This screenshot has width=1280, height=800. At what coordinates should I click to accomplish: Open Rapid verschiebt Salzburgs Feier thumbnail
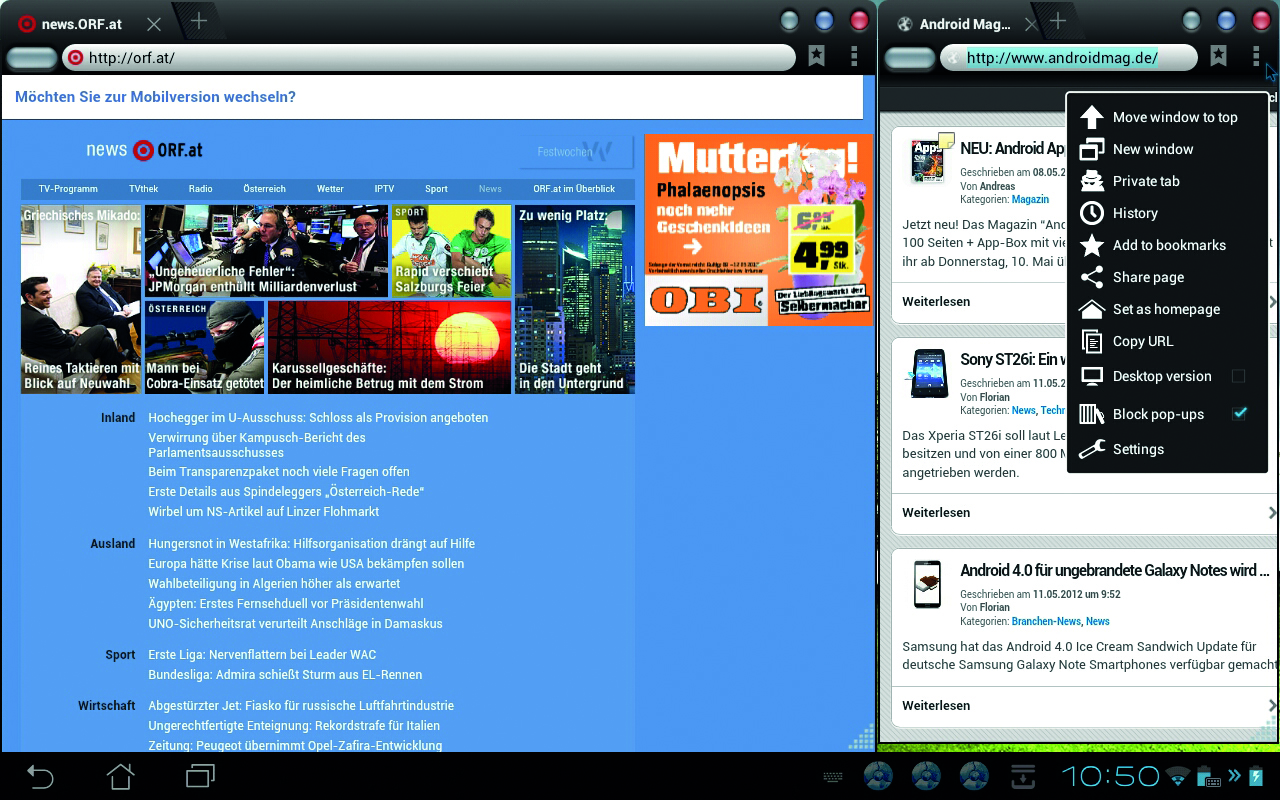451,251
